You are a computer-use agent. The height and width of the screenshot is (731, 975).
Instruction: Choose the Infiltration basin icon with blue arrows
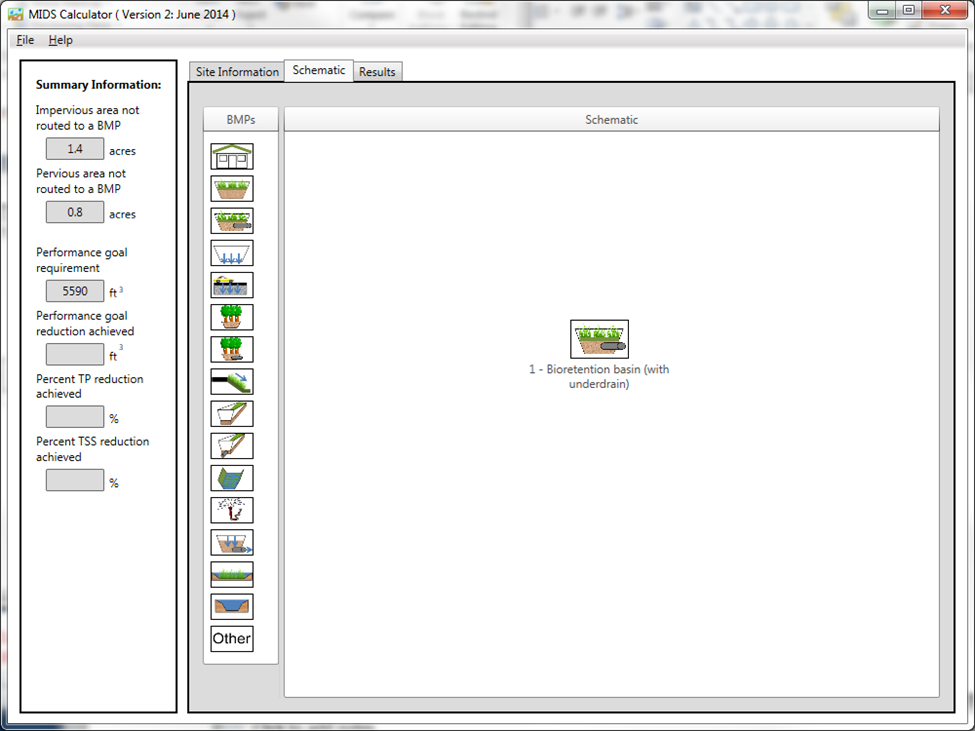coord(232,253)
